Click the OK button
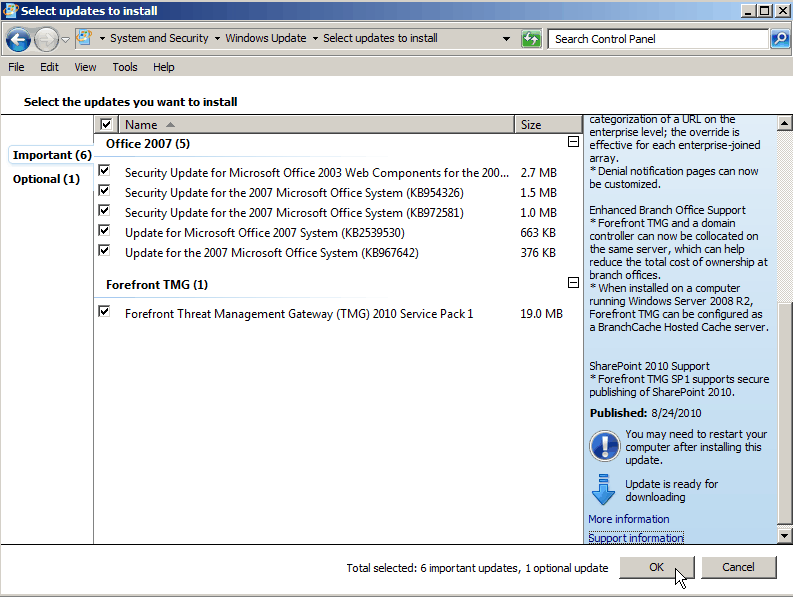Screen dimensions: 793x597 [x=656, y=567]
